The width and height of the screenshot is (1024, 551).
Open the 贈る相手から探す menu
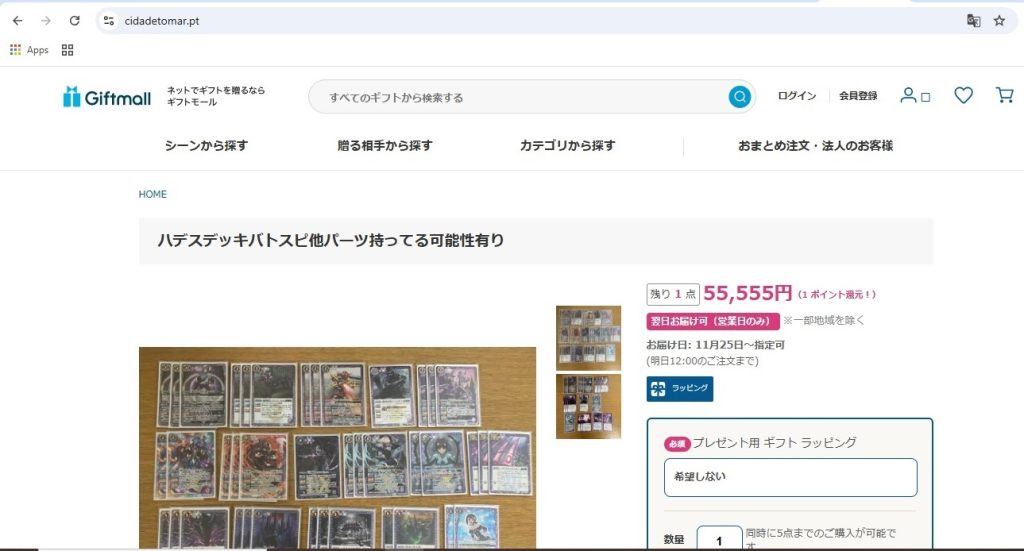click(x=385, y=146)
